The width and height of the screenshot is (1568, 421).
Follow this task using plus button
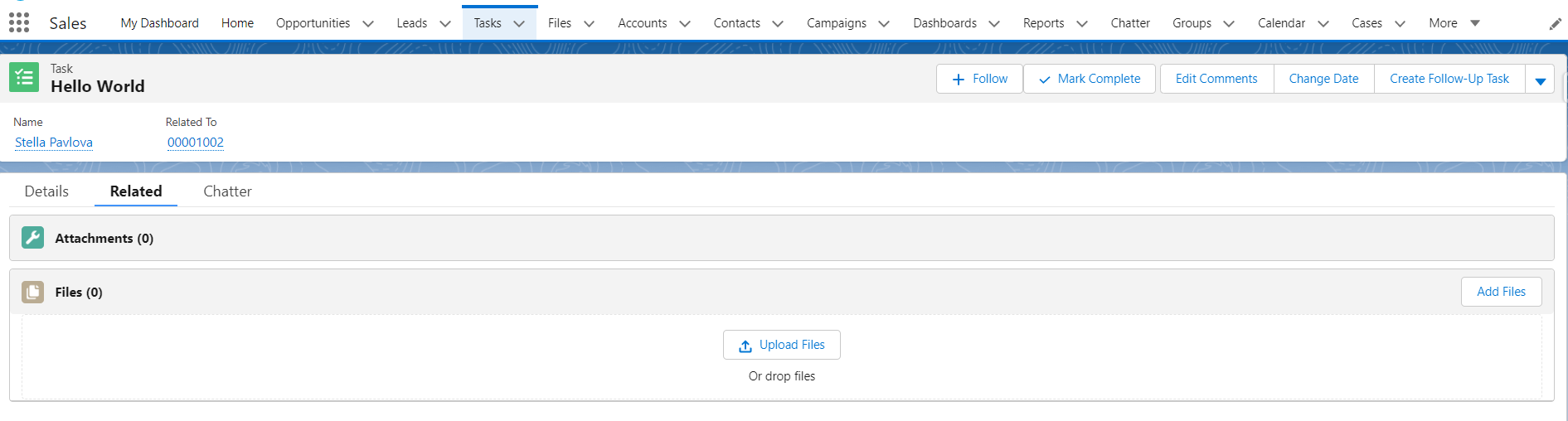(979, 79)
